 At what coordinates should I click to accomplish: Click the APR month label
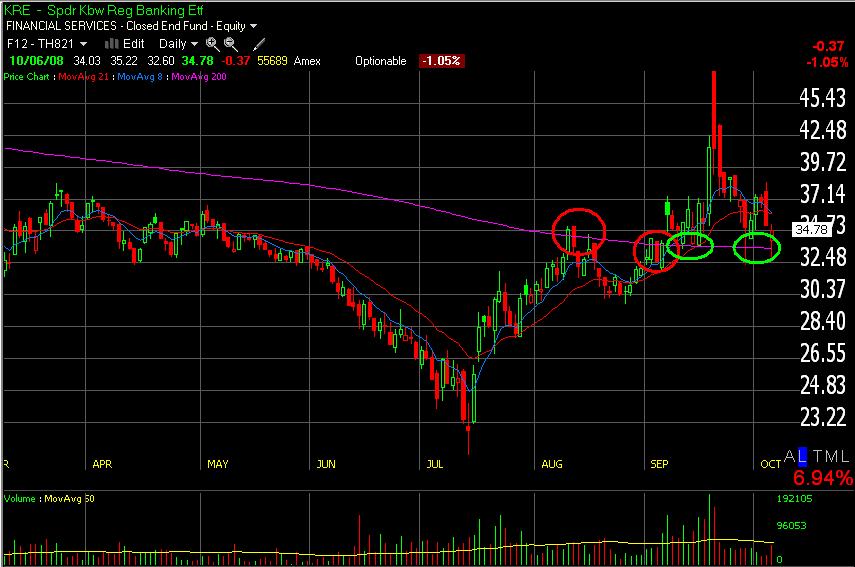click(x=102, y=464)
